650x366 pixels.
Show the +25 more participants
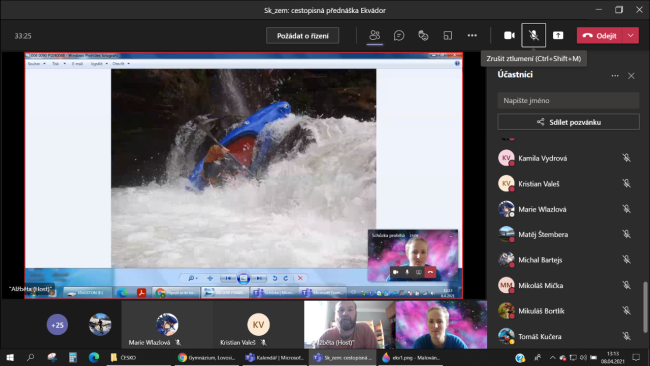pos(57,325)
